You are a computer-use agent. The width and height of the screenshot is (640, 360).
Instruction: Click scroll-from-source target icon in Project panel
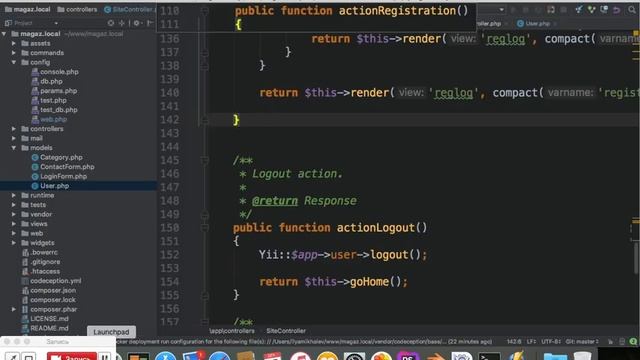pyautogui.click(x=111, y=23)
